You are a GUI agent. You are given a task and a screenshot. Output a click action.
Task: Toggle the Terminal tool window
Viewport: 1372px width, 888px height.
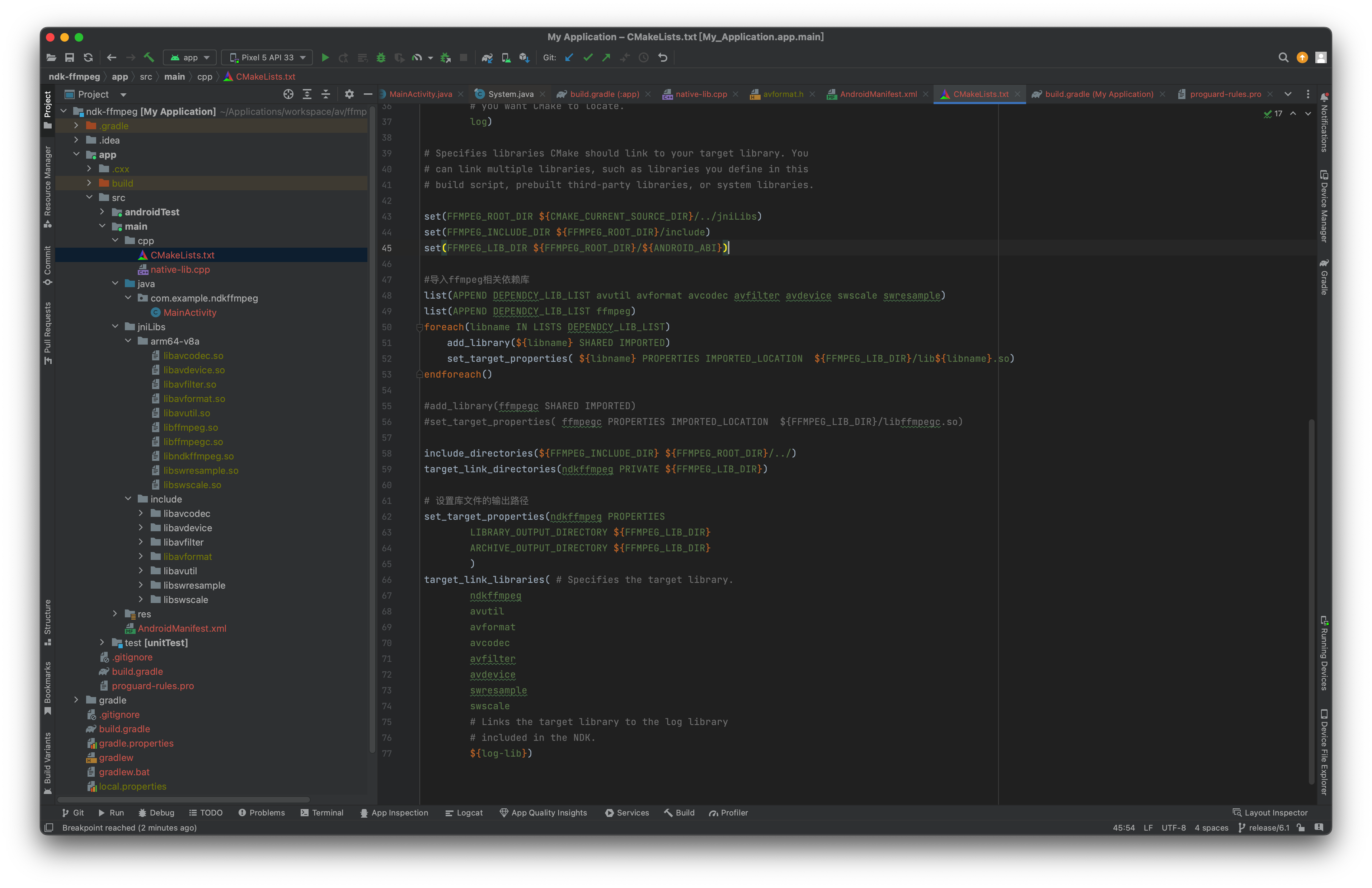tap(322, 813)
